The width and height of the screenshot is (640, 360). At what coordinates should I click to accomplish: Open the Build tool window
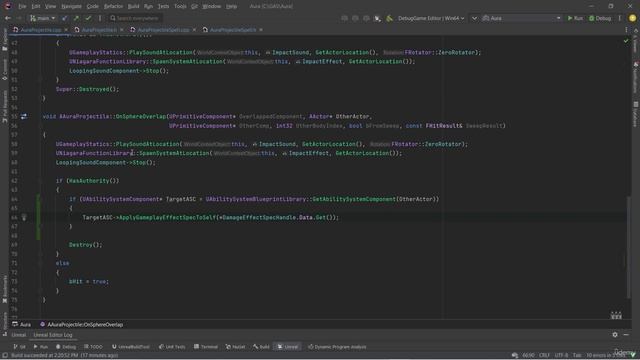pos(261,347)
